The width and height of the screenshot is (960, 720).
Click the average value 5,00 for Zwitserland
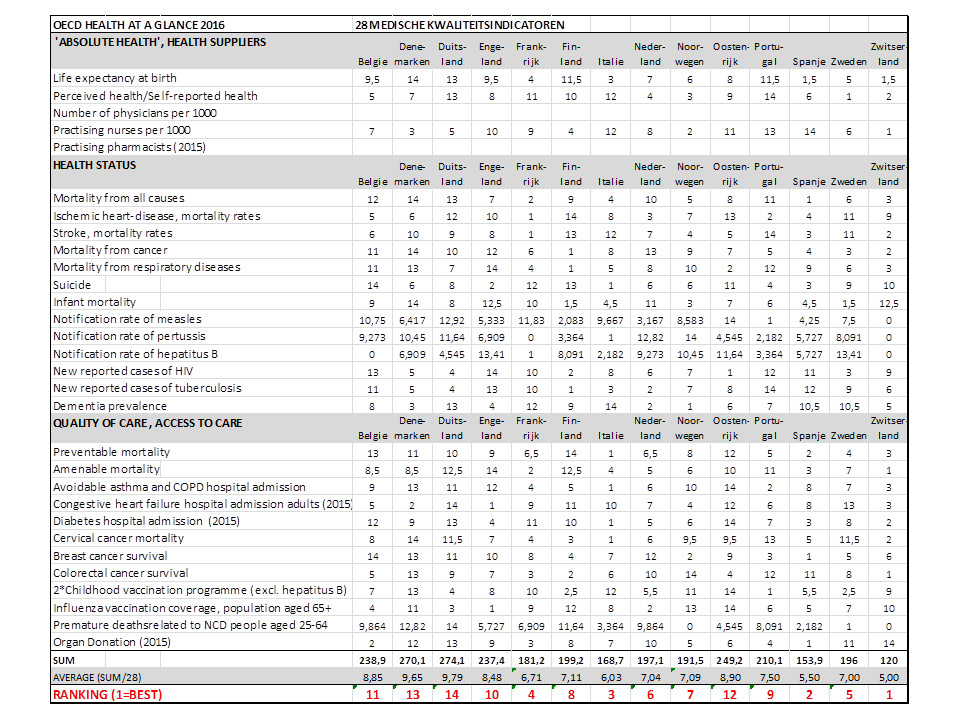click(x=886, y=677)
